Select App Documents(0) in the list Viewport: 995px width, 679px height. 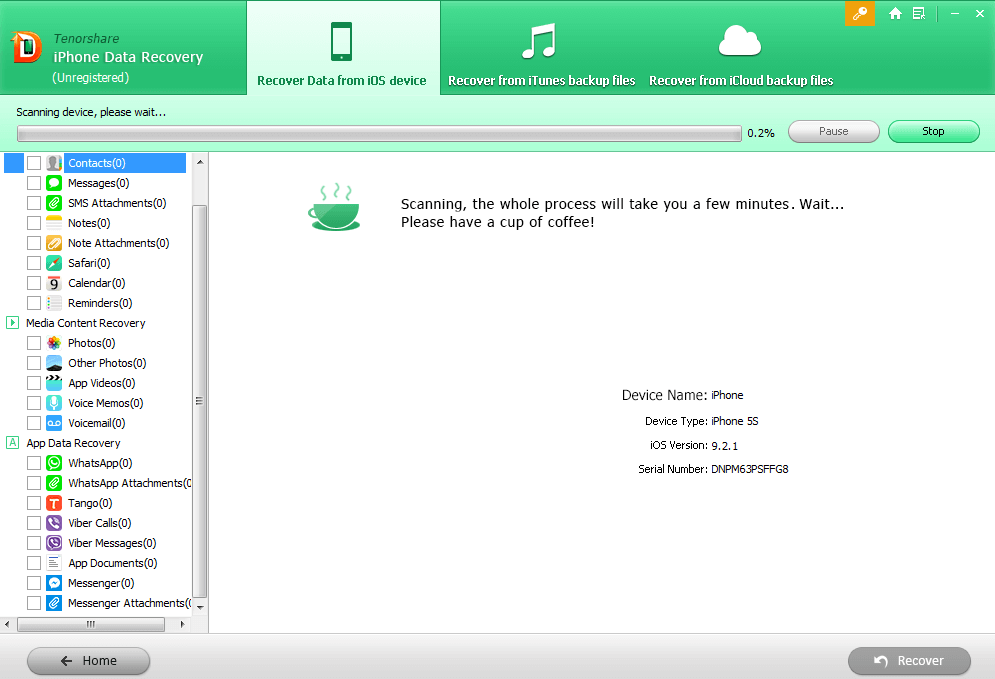click(x=112, y=563)
